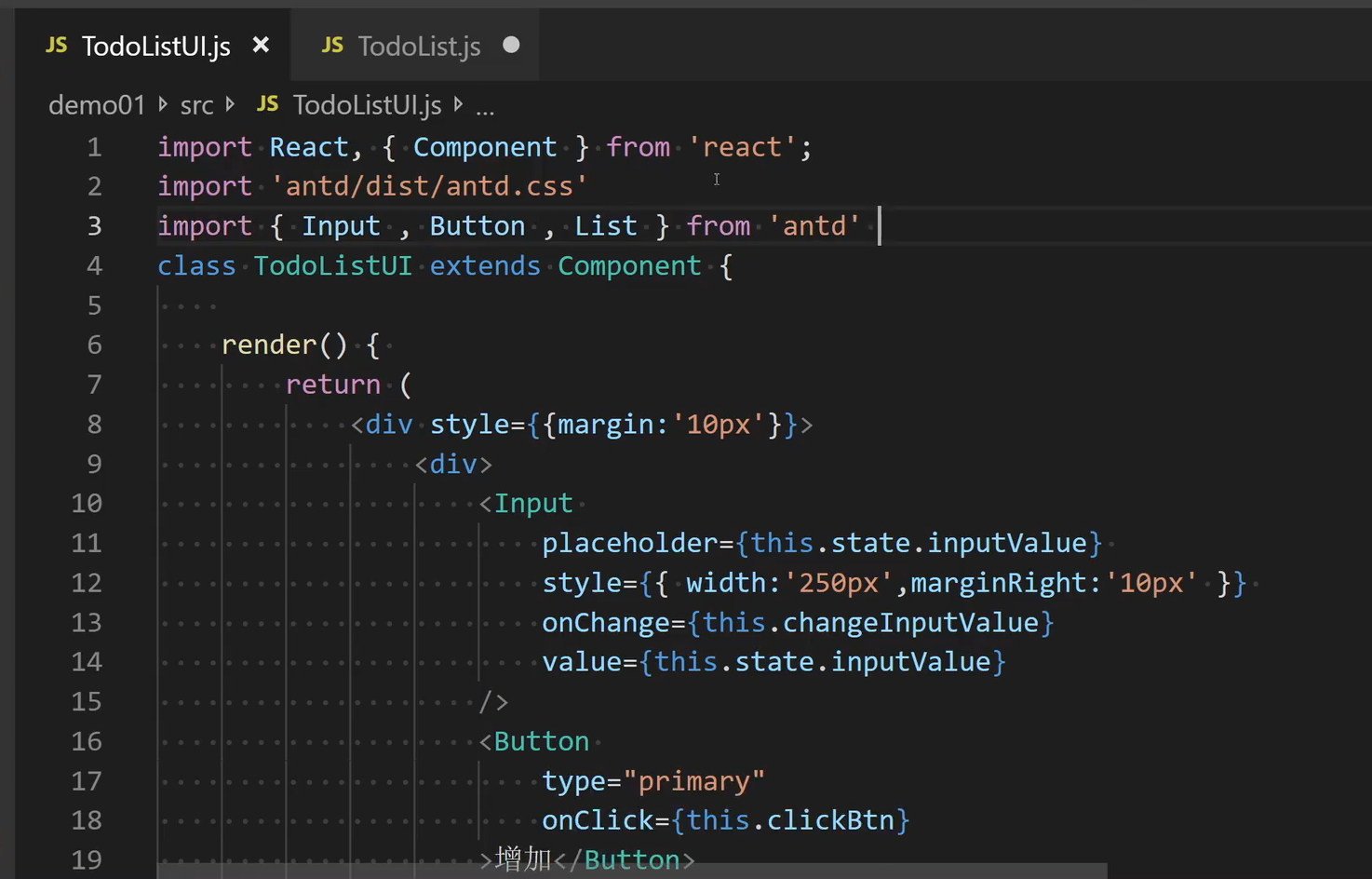Click the unsaved dot on TodoList.js tab

511,45
